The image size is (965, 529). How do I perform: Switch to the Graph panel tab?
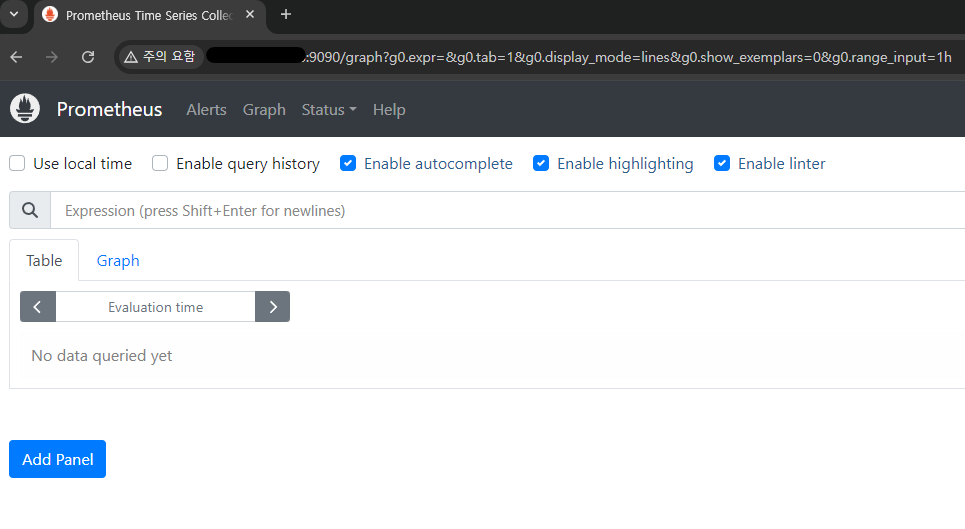118,260
